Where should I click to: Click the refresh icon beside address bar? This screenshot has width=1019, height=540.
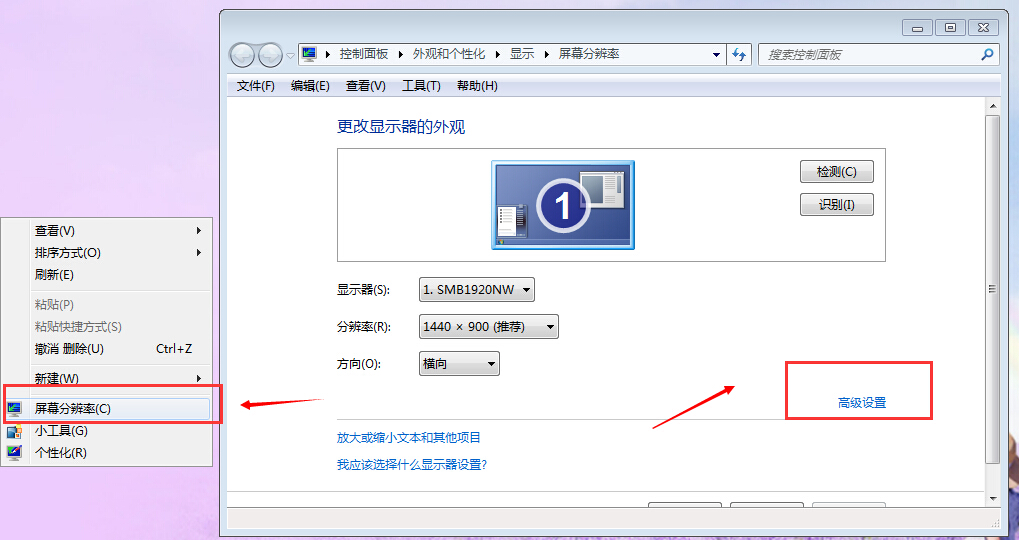739,55
